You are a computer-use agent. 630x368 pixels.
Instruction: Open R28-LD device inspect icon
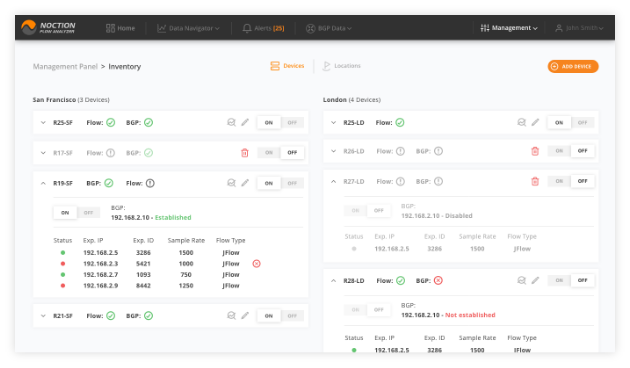521,280
